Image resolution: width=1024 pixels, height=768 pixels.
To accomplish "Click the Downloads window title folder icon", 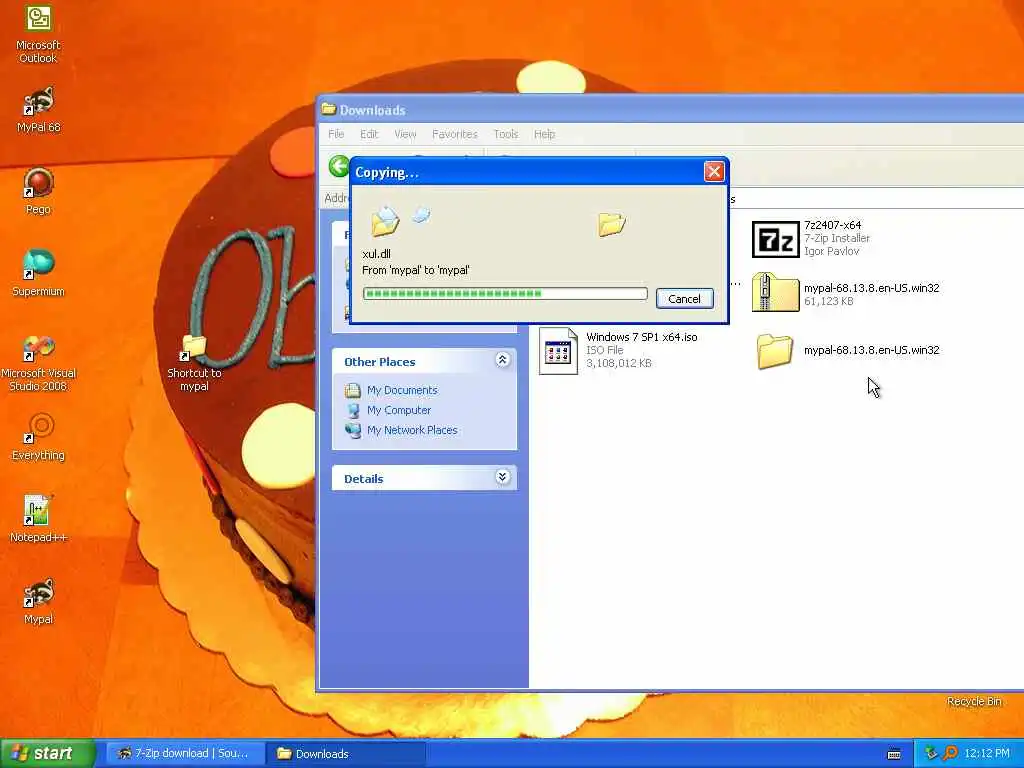I will 328,109.
